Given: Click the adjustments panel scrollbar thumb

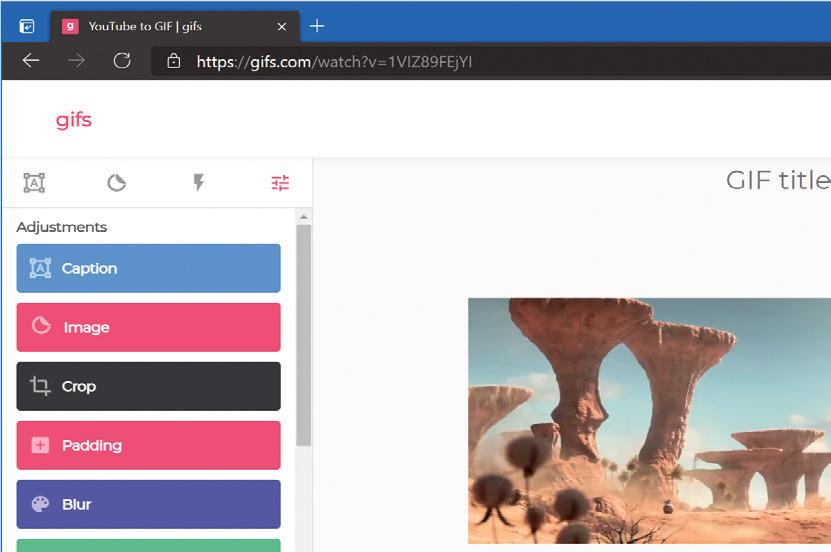Looking at the screenshot, I should [304, 335].
